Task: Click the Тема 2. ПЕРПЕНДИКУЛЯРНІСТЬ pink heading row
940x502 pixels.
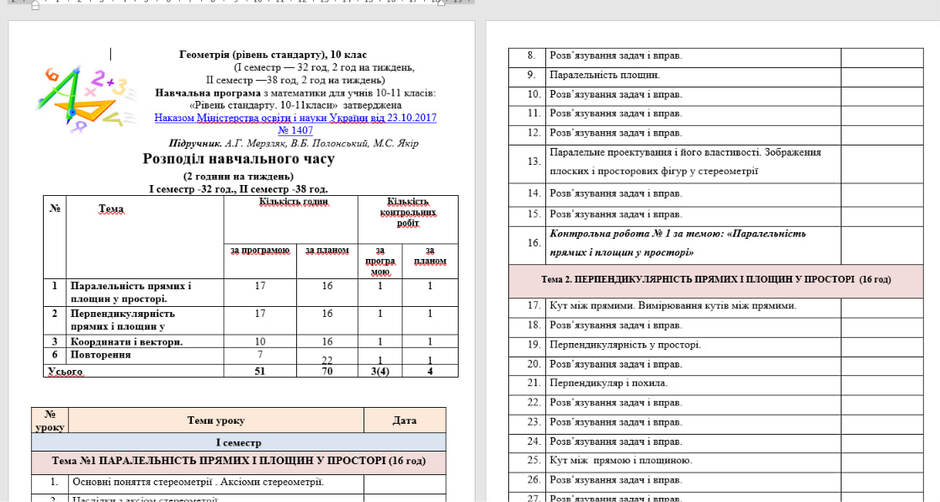Action: [716, 279]
